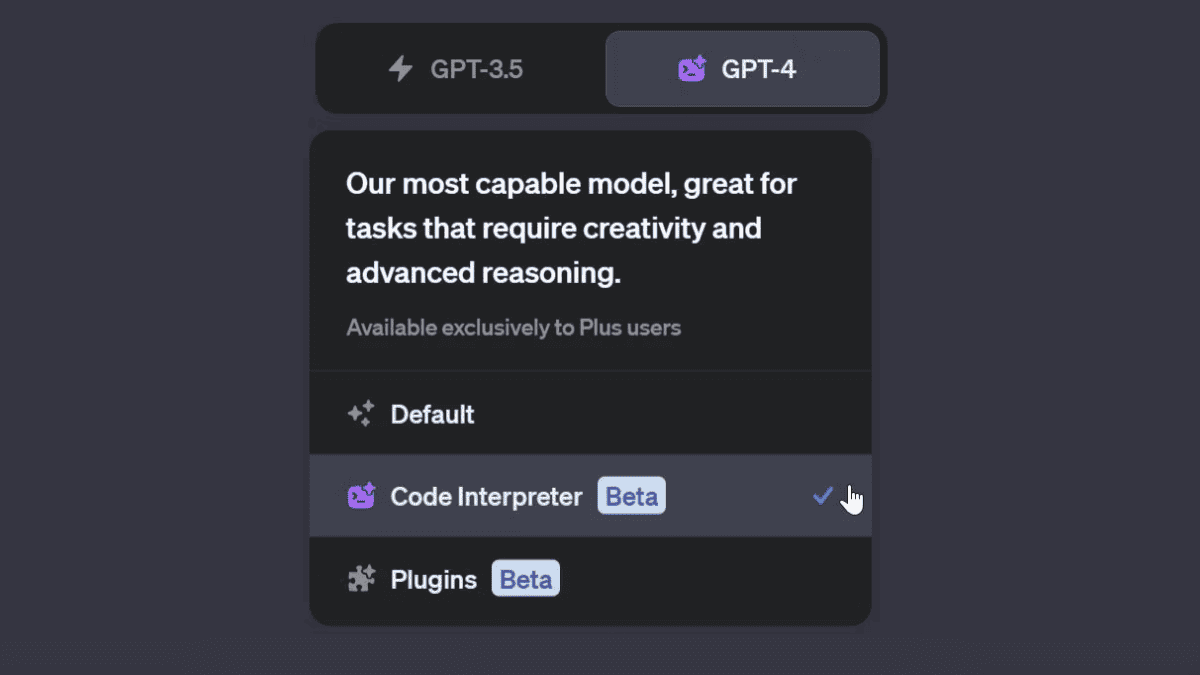Choose Code Interpreter from the mode list
This screenshot has width=1200, height=675.
click(486, 496)
